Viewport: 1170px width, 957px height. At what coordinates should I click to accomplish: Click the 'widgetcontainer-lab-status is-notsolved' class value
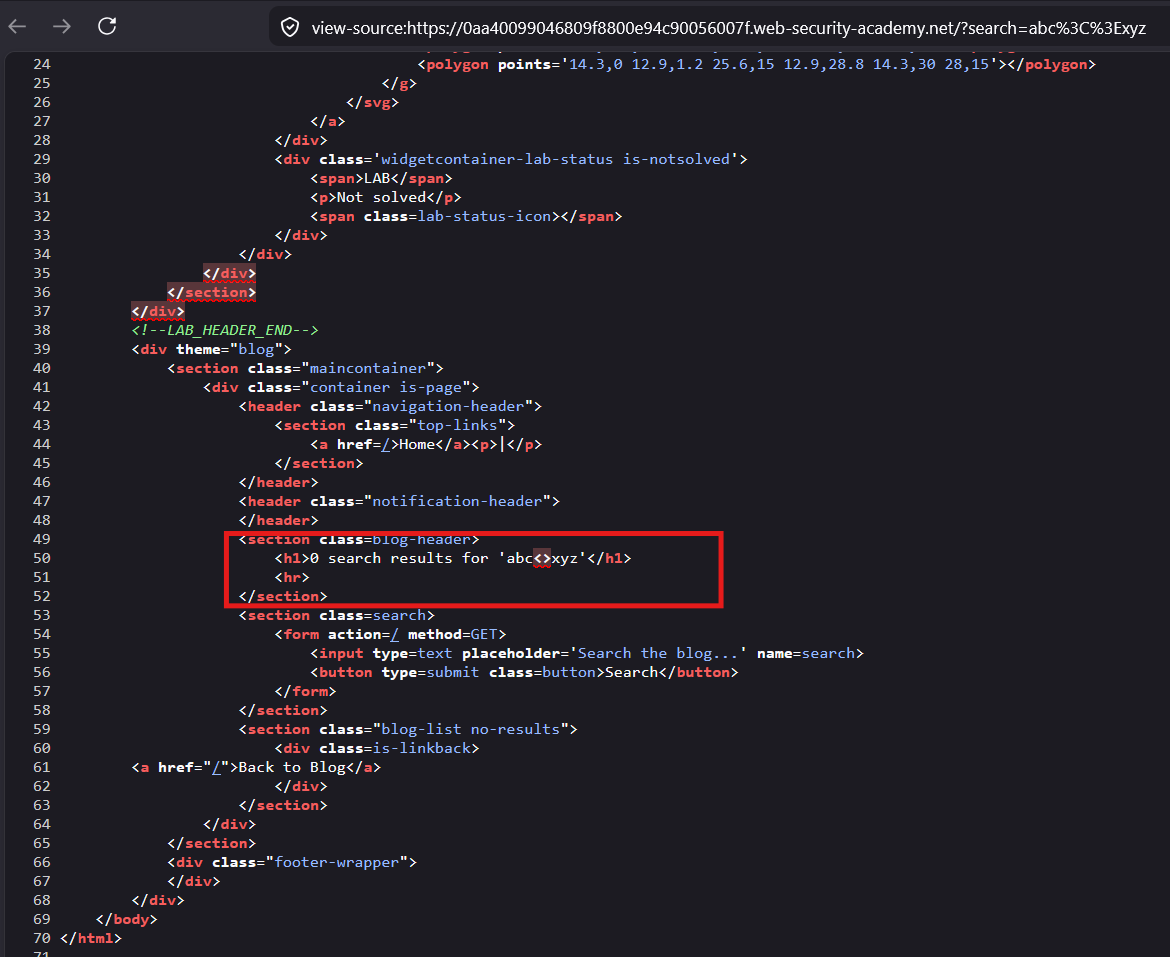coord(555,160)
